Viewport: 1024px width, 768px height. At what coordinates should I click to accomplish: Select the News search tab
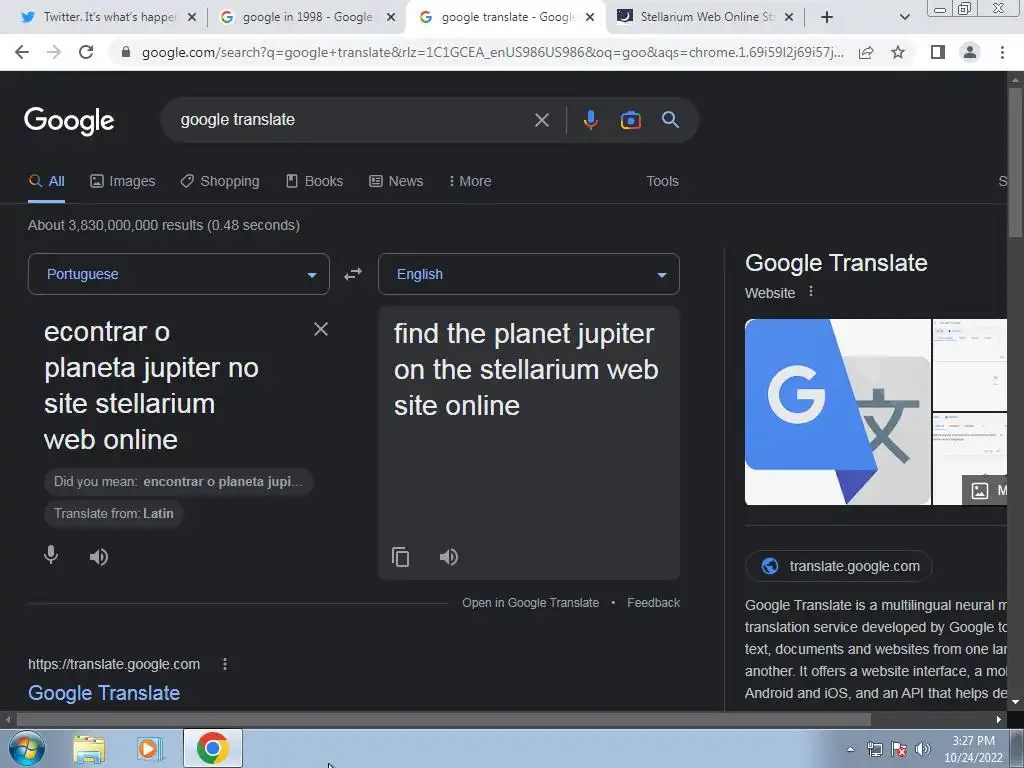tap(396, 181)
